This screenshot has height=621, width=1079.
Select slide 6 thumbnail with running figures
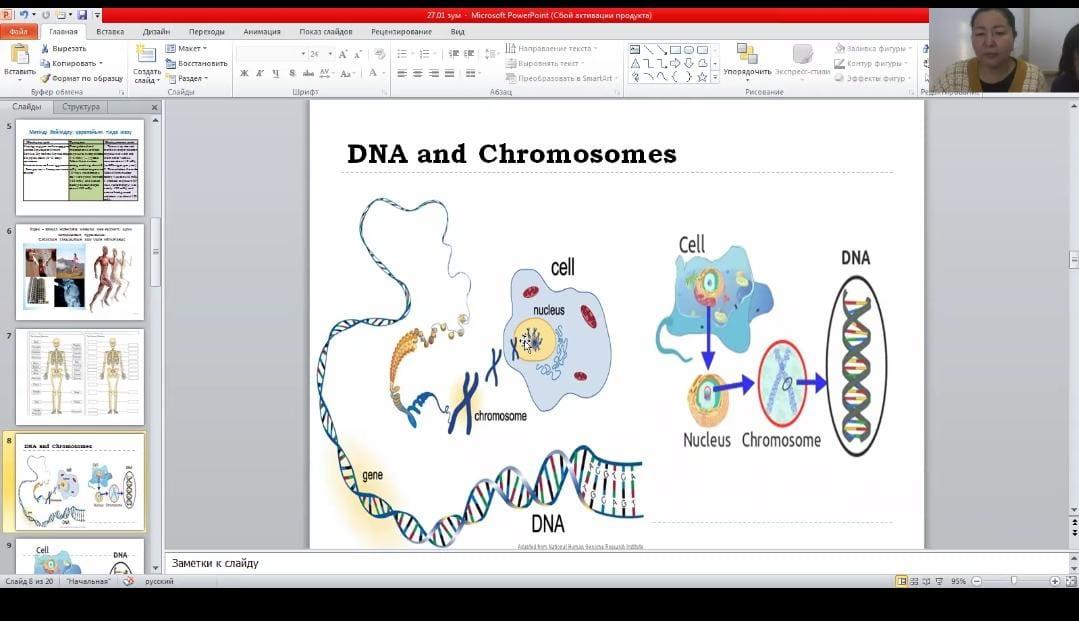tap(80, 272)
